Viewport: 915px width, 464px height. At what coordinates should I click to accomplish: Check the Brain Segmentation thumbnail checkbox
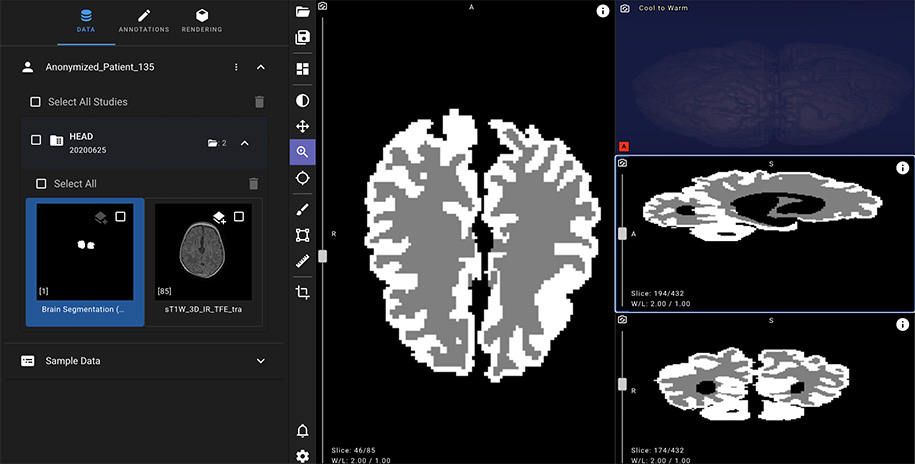point(121,217)
